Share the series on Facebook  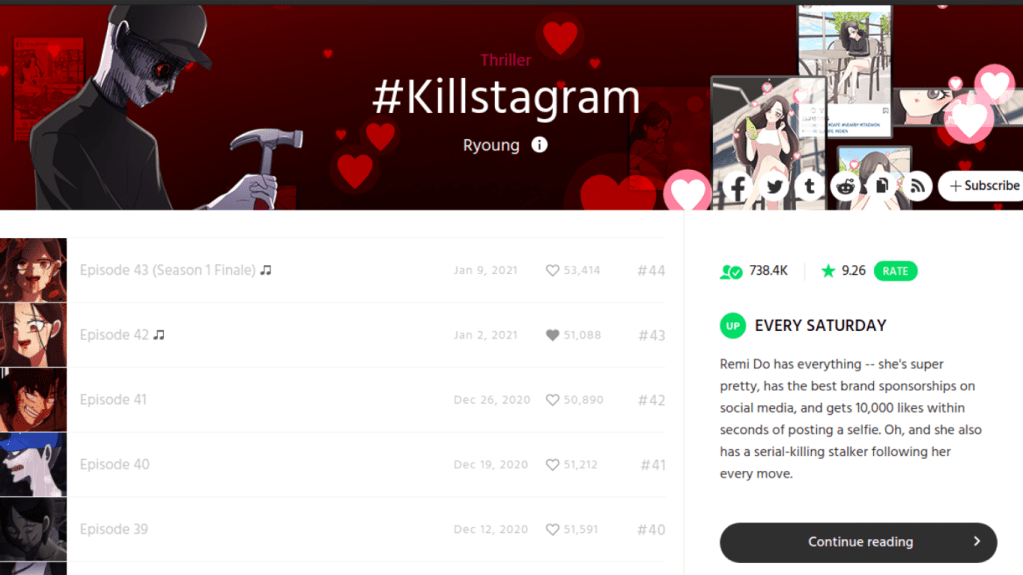(x=738, y=187)
